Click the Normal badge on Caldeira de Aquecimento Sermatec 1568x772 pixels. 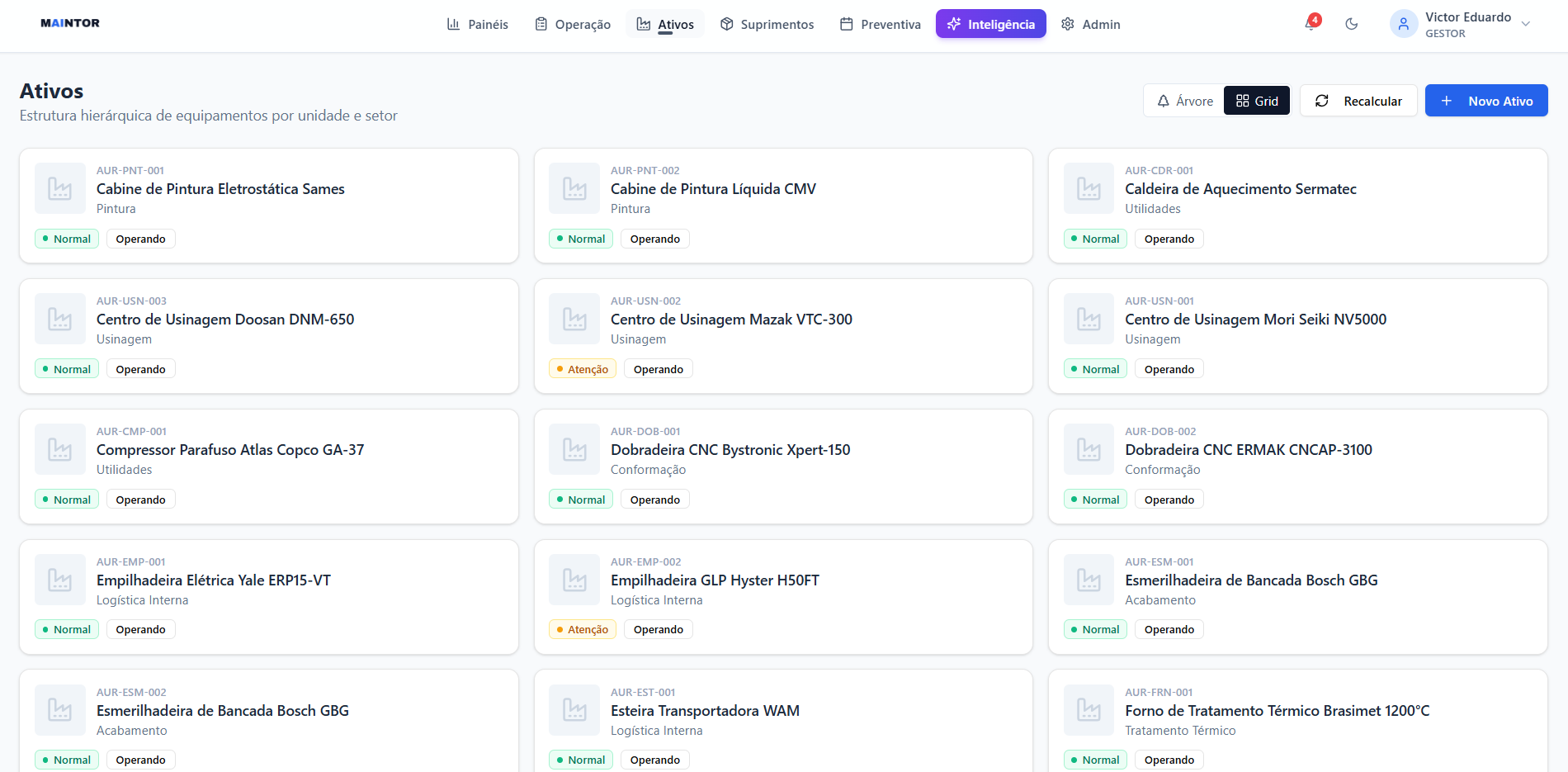[x=1095, y=239]
